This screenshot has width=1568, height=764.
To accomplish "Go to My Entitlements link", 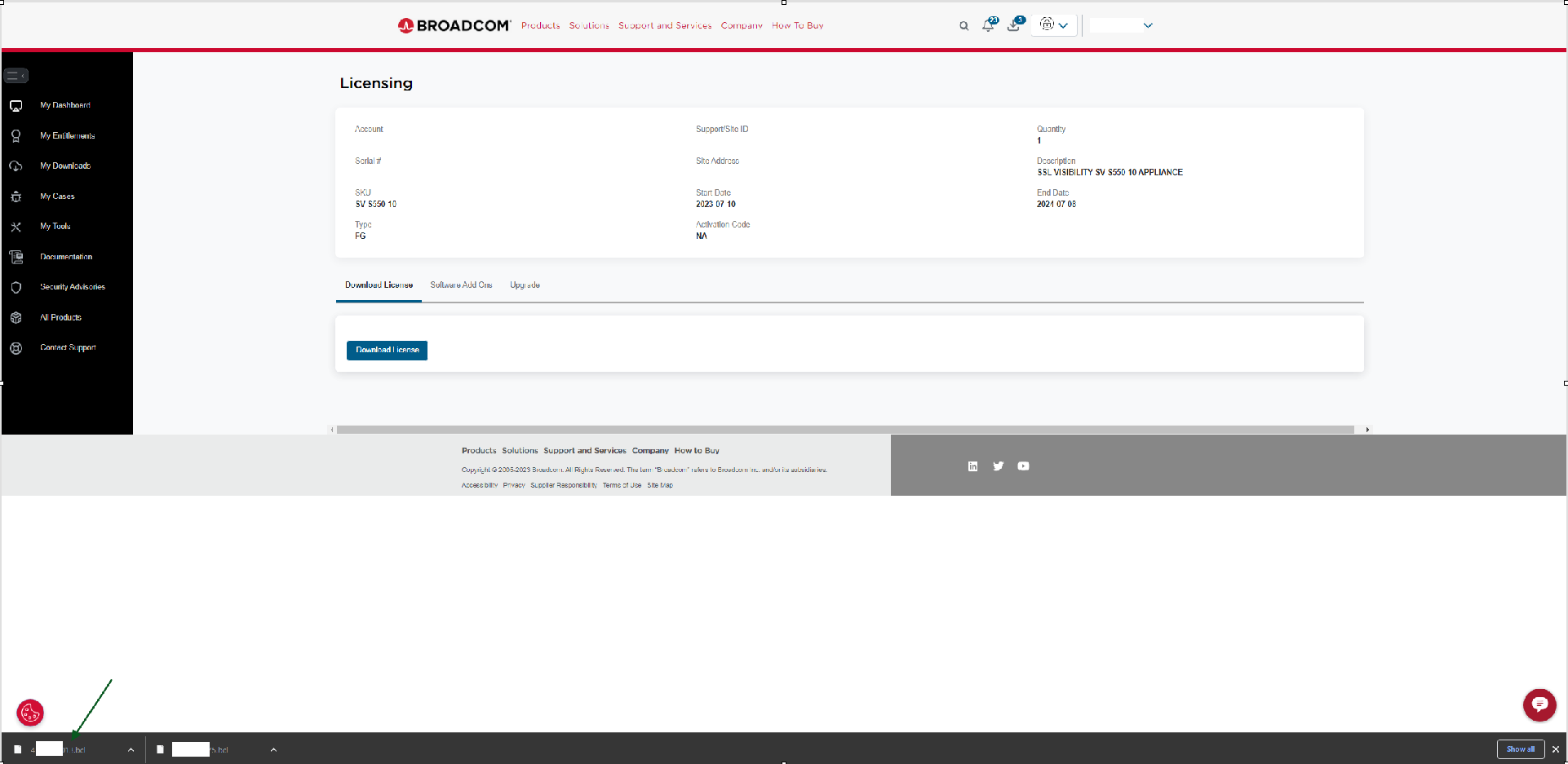I will [68, 136].
